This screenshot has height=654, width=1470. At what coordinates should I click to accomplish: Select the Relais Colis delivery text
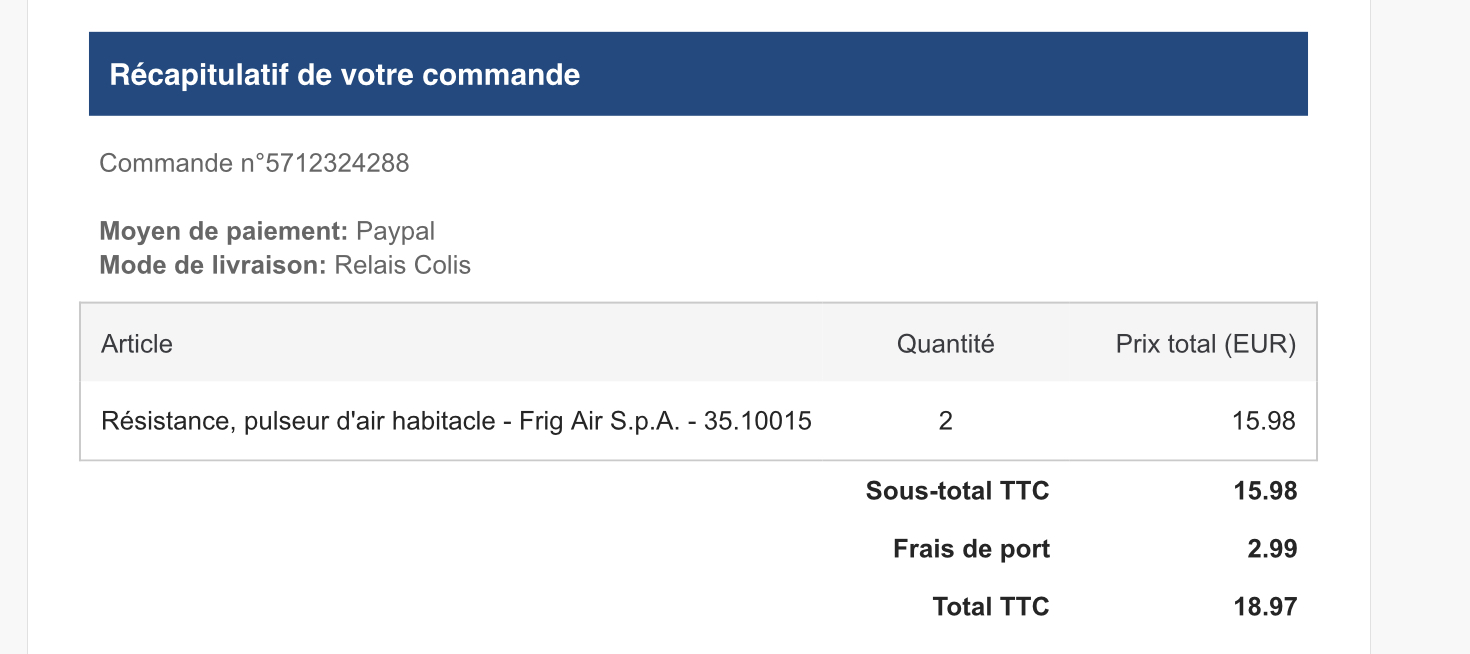[402, 265]
